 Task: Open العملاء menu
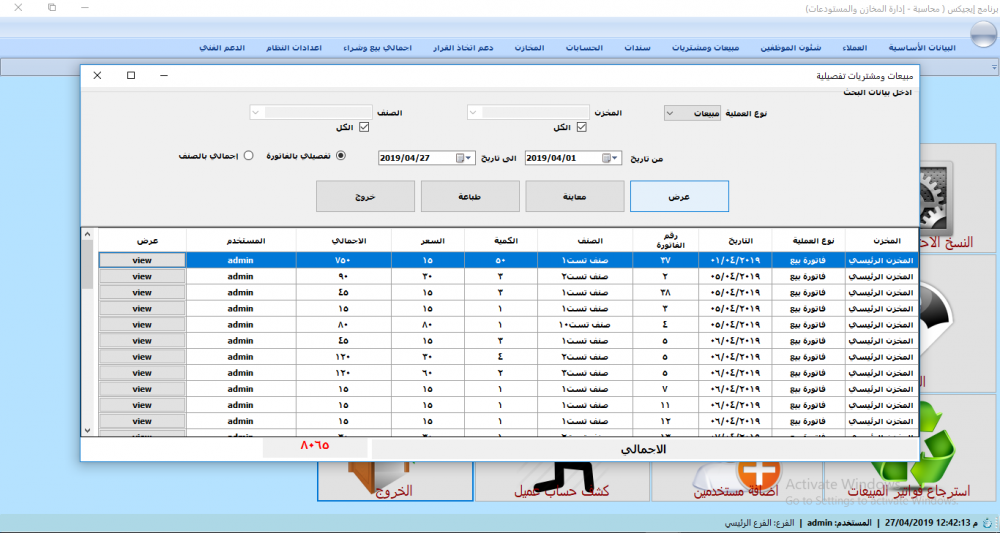tap(854, 48)
